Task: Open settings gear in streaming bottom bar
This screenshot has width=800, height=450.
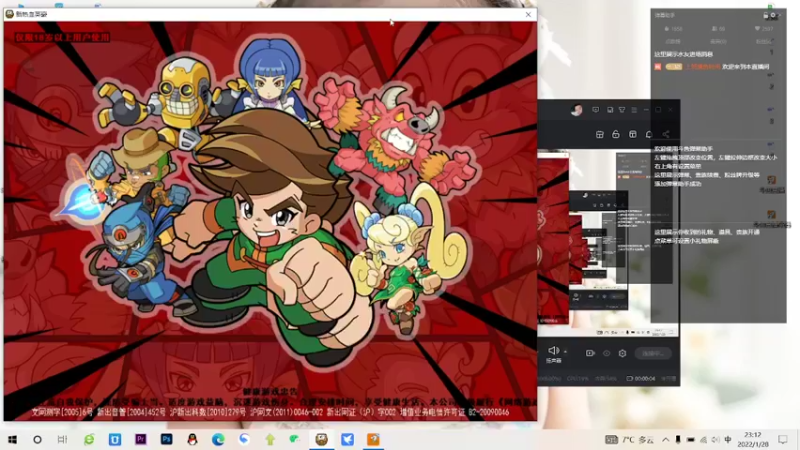Action: 622,353
